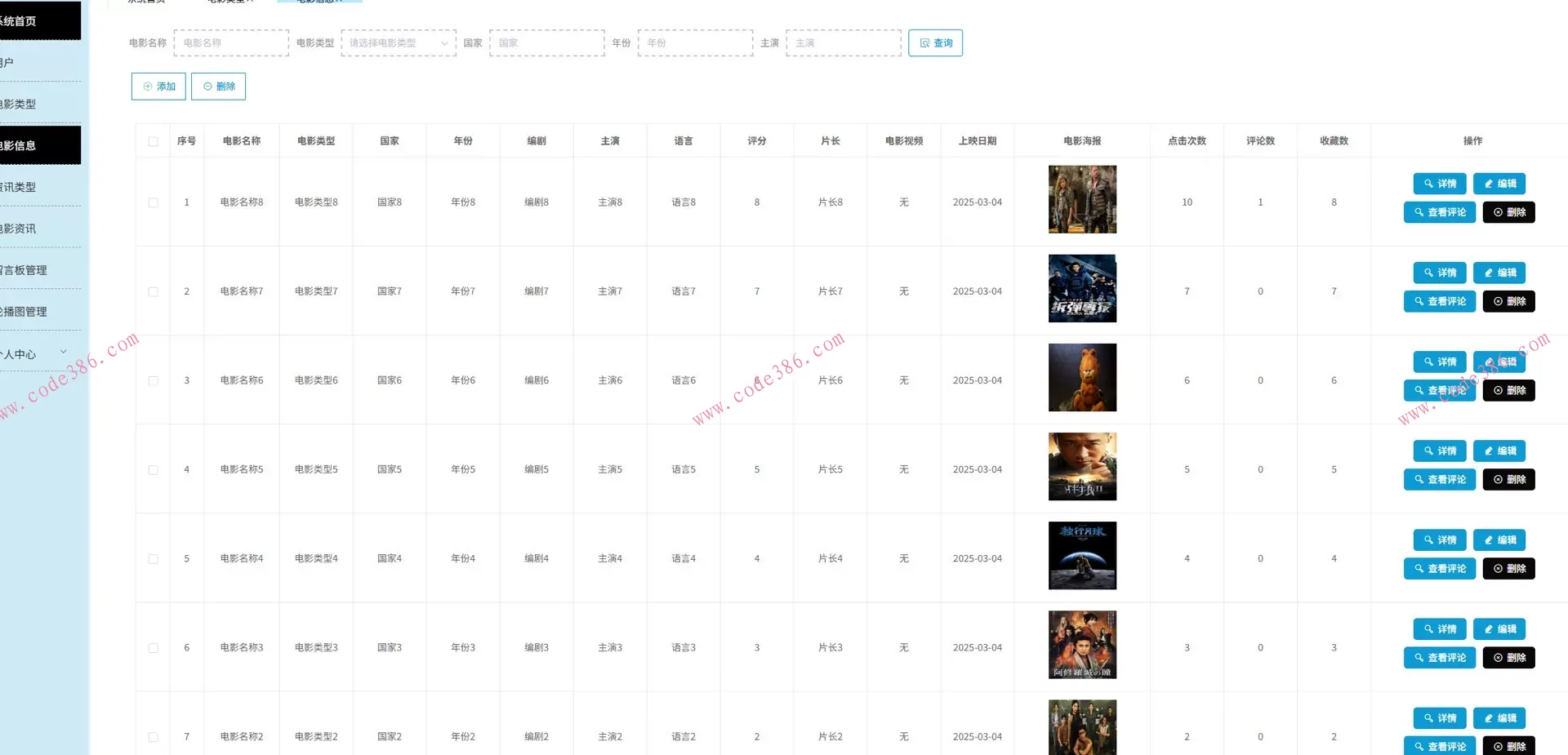Viewport: 1568px width, 755px height.
Task: Expand the 个人中心 sidebar menu
Action: 33,353
